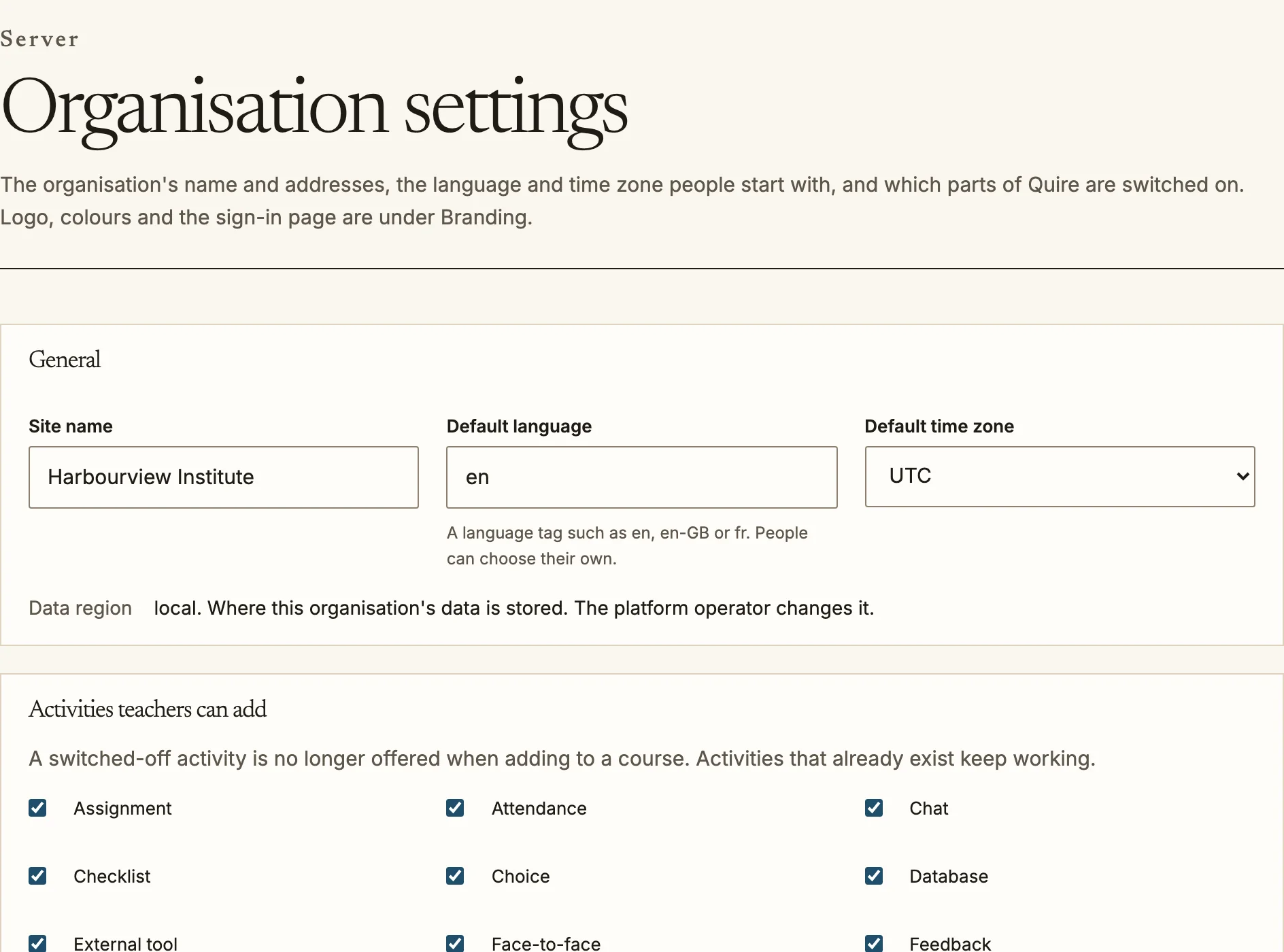Click the General section heading
The width and height of the screenshot is (1284, 952).
click(65, 360)
